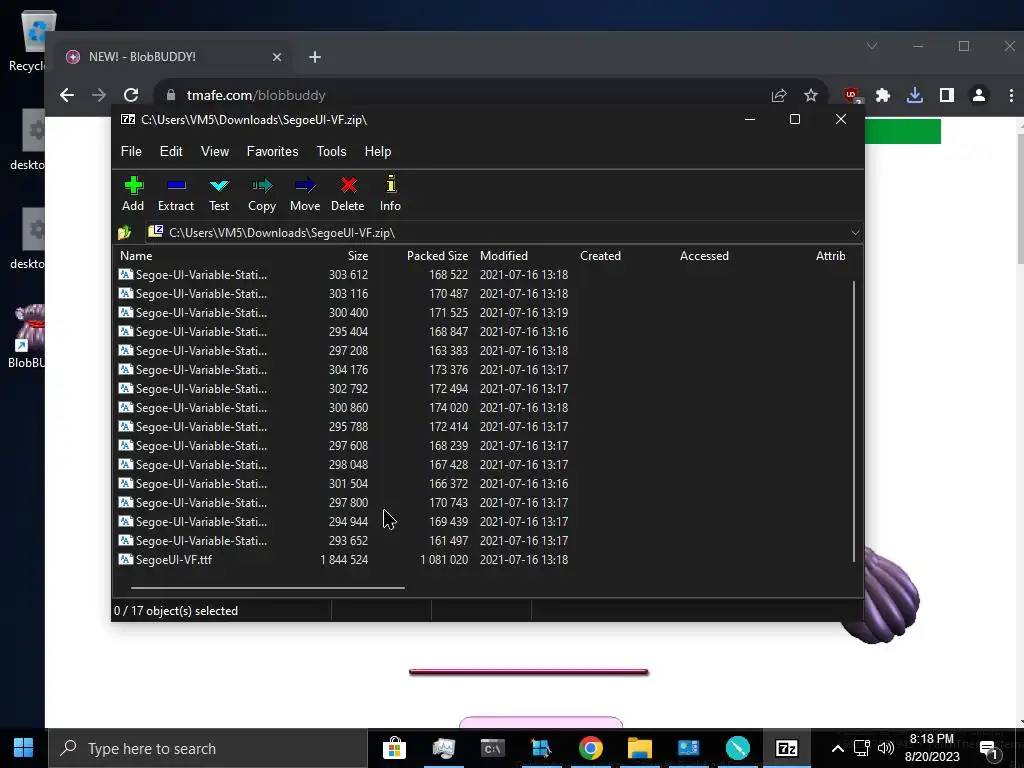Toggle Chrome side panel icon
Image resolution: width=1024 pixels, height=768 pixels.
click(x=947, y=95)
